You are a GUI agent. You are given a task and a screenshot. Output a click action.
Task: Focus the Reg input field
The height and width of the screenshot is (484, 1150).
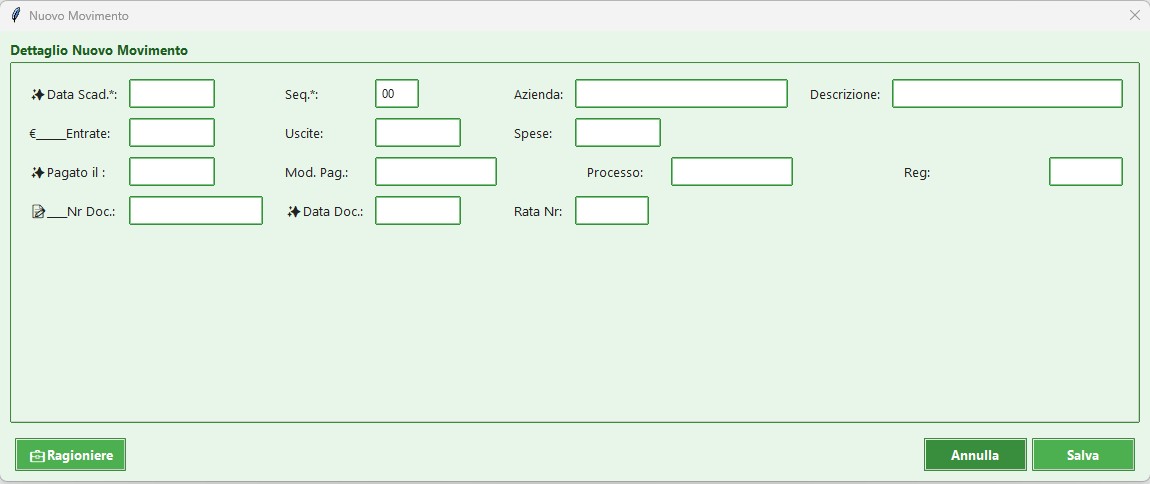point(1086,172)
